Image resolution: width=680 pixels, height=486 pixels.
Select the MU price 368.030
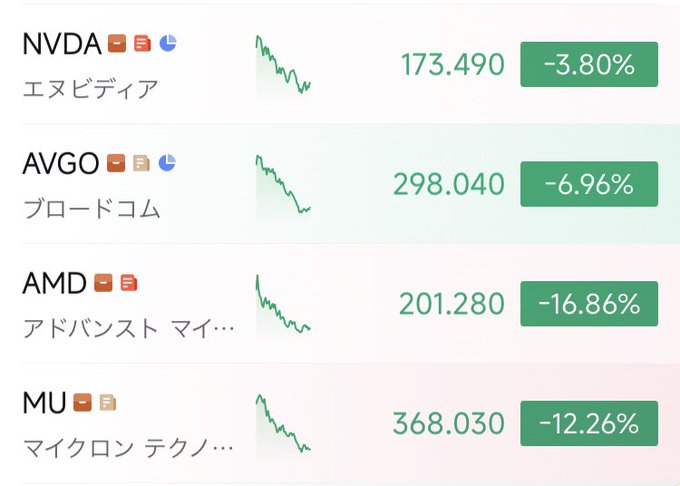click(x=449, y=424)
